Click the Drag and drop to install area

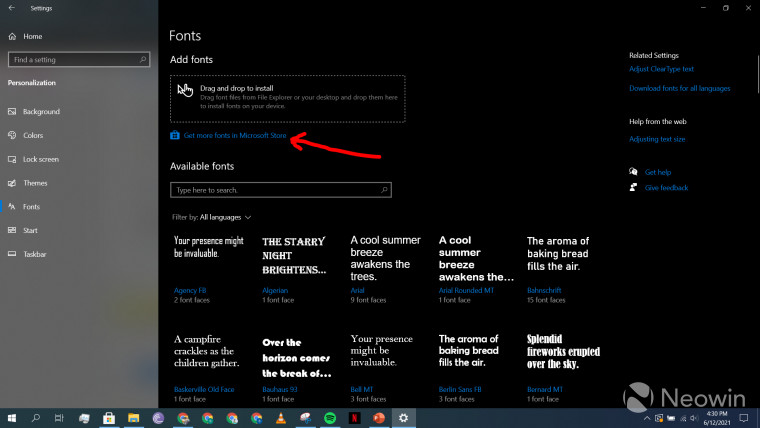pos(287,98)
